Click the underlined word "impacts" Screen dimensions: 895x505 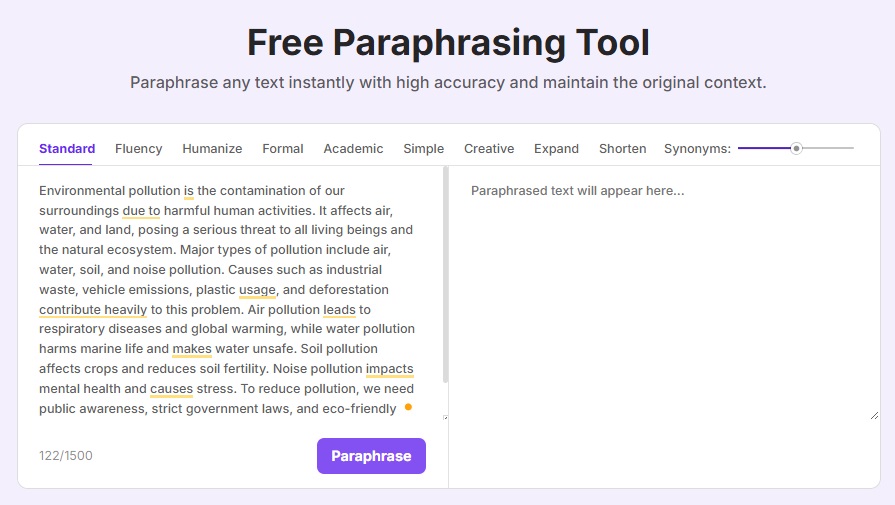tap(390, 369)
